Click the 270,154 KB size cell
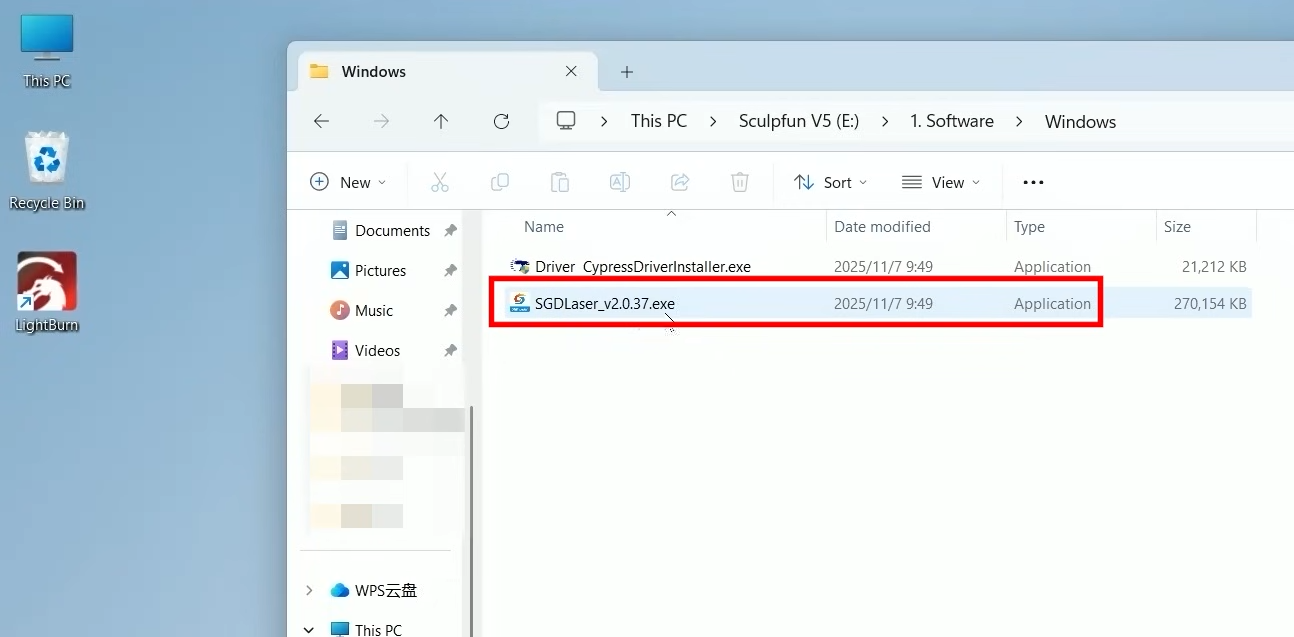The width and height of the screenshot is (1294, 637). 1210,303
